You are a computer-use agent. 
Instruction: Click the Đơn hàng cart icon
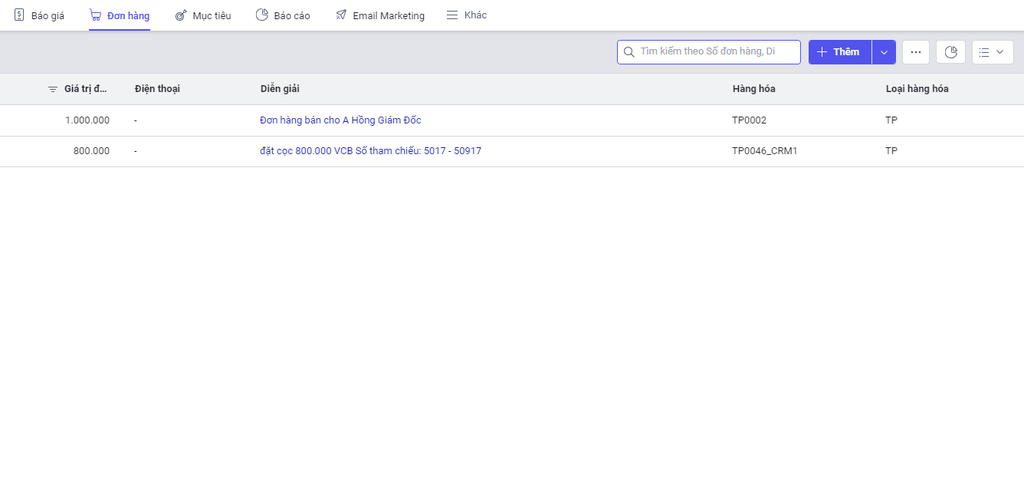(95, 16)
